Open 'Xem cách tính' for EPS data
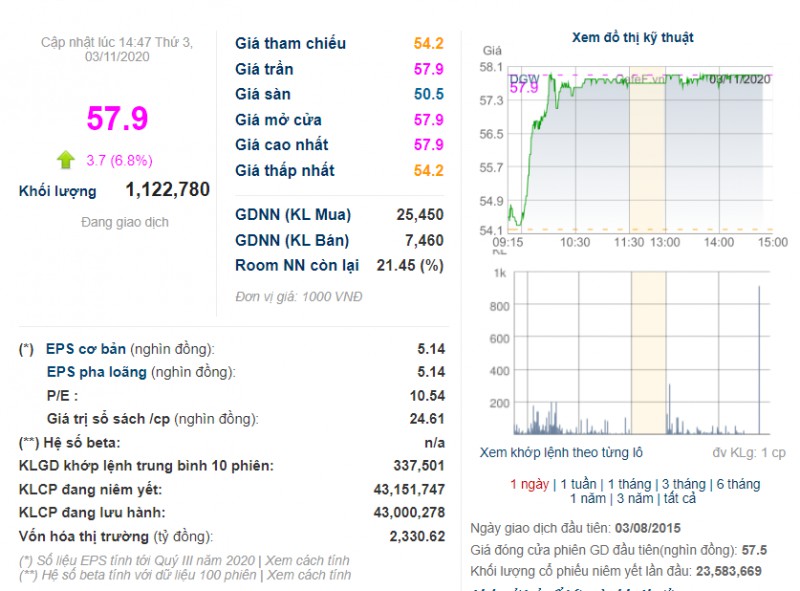 pyautogui.click(x=309, y=559)
